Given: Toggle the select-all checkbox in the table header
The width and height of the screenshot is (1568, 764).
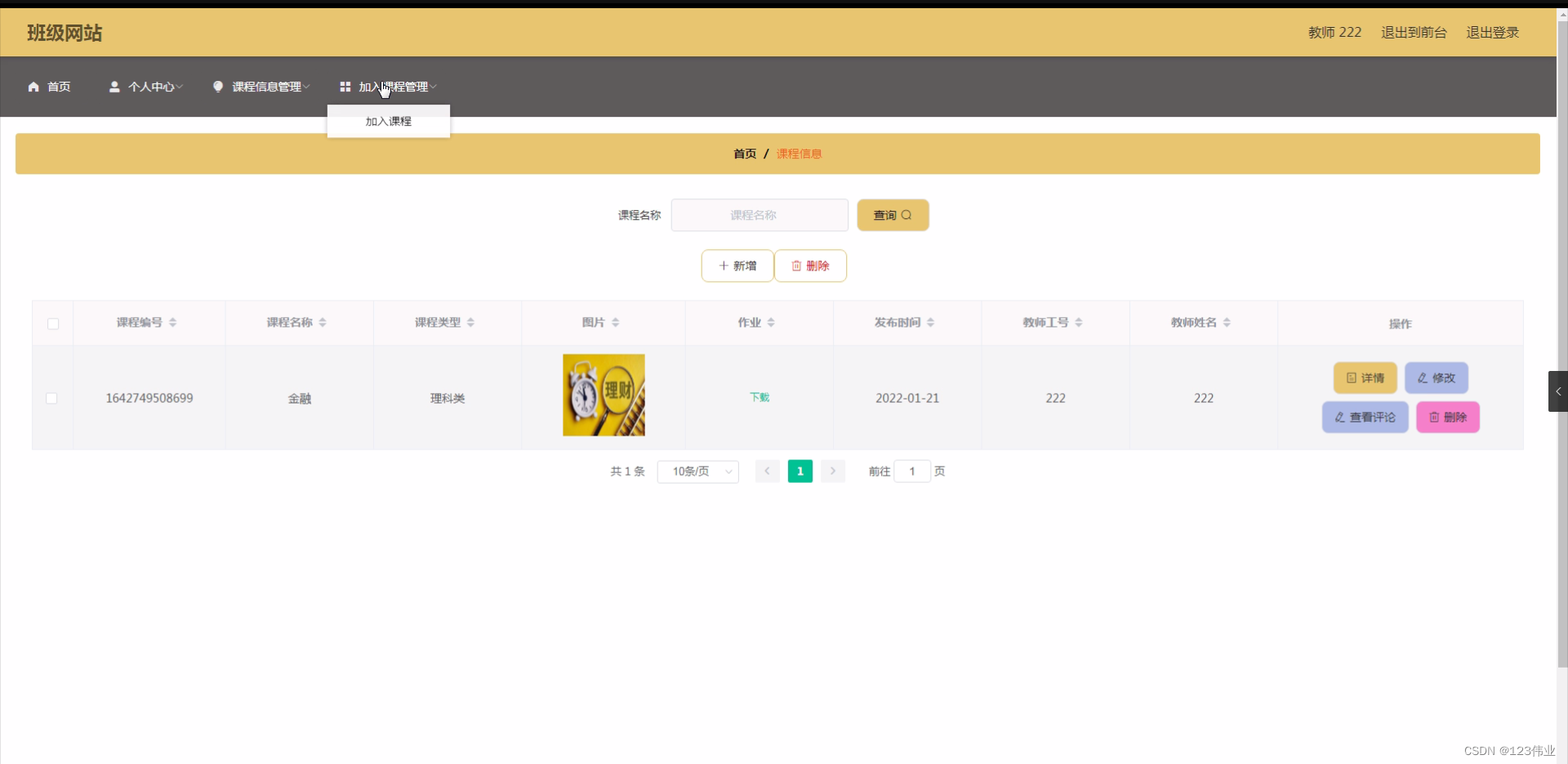Looking at the screenshot, I should 52,324.
